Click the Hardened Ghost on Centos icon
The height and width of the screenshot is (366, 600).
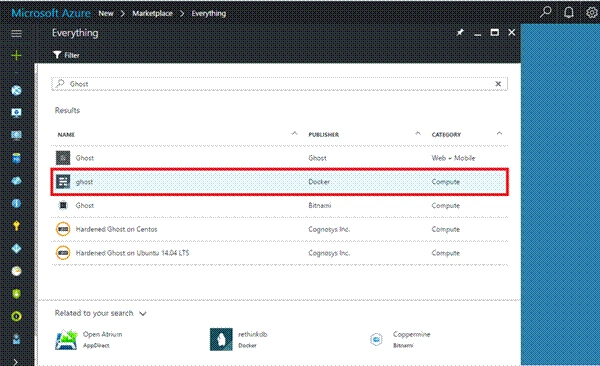coord(63,229)
